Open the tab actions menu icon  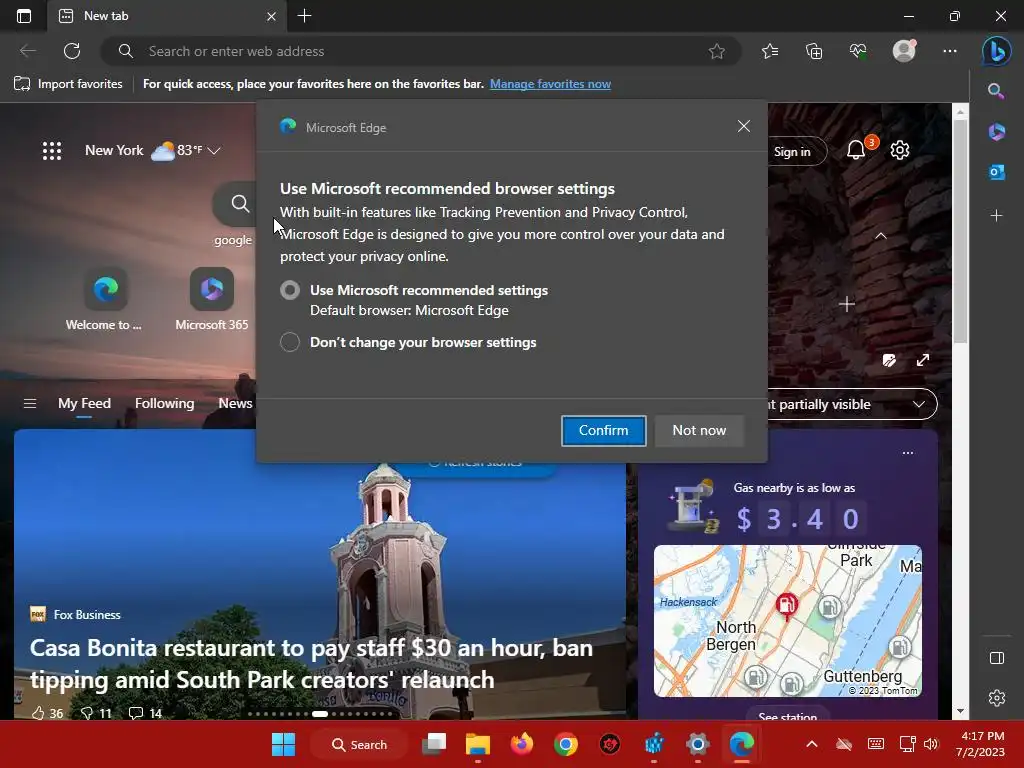pos(24,16)
